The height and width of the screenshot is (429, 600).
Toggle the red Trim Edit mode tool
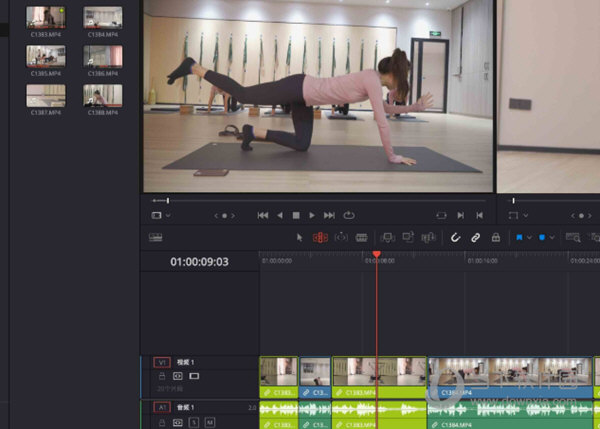(x=320, y=238)
